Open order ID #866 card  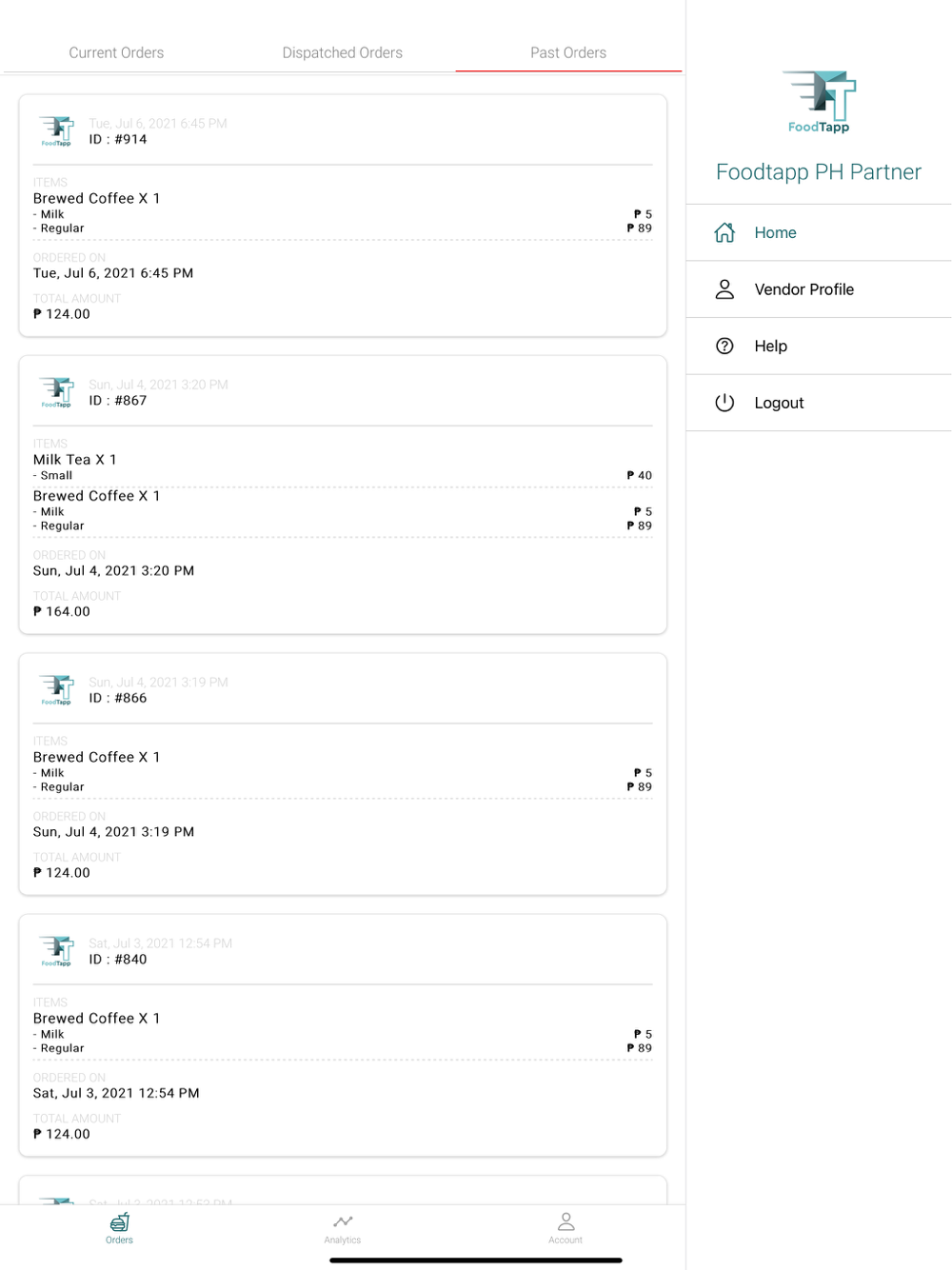[343, 773]
